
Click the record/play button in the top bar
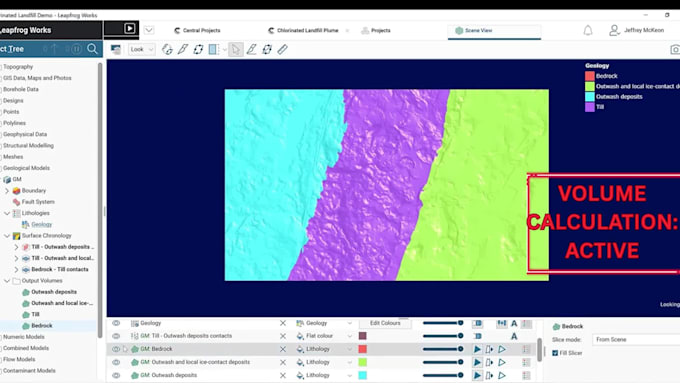point(129,29)
